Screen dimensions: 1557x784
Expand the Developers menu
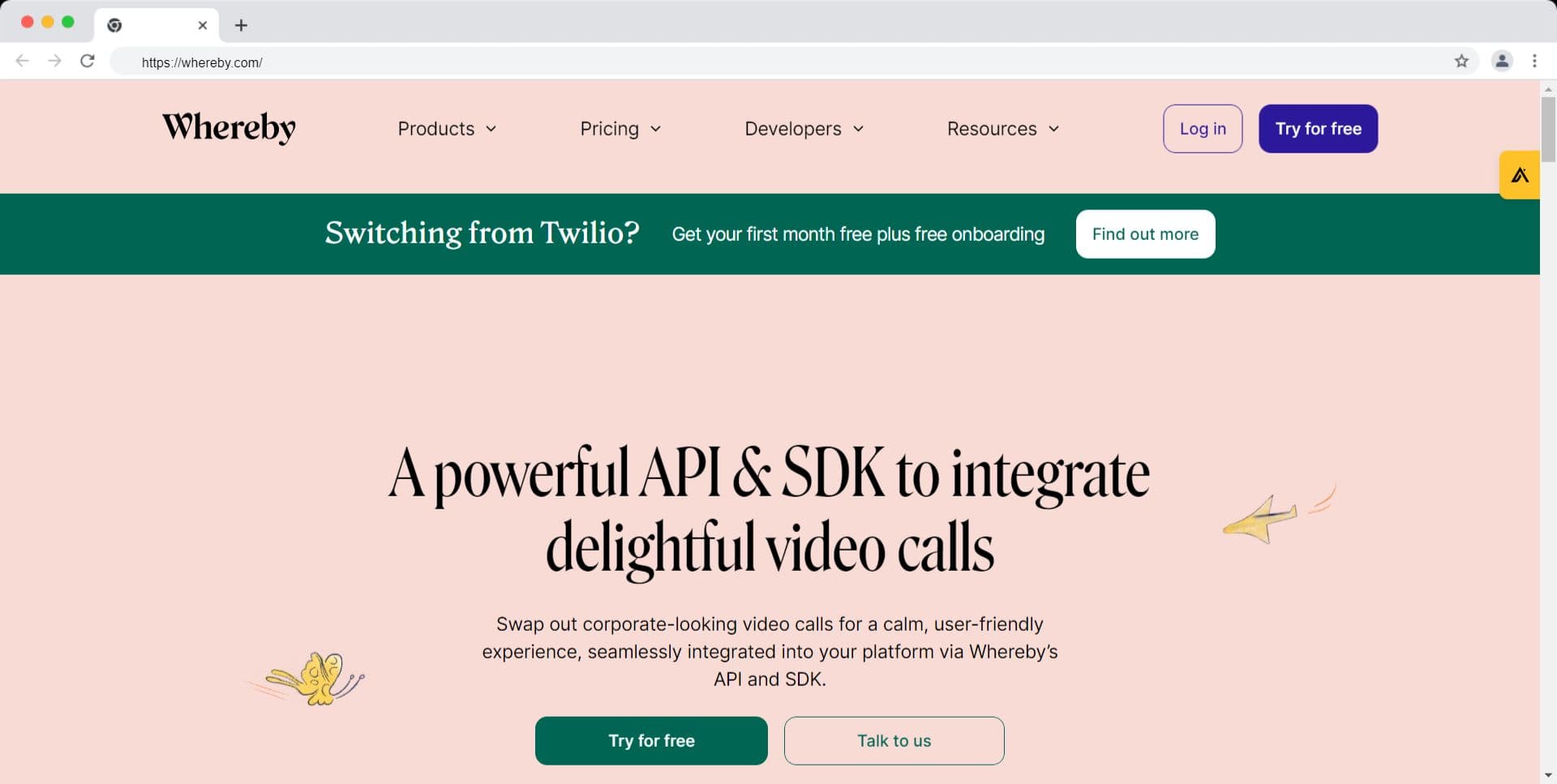click(804, 129)
